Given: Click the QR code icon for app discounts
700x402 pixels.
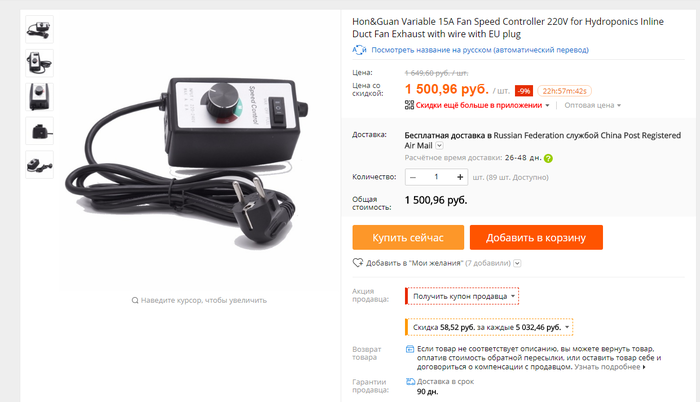Looking at the screenshot, I should point(409,105).
